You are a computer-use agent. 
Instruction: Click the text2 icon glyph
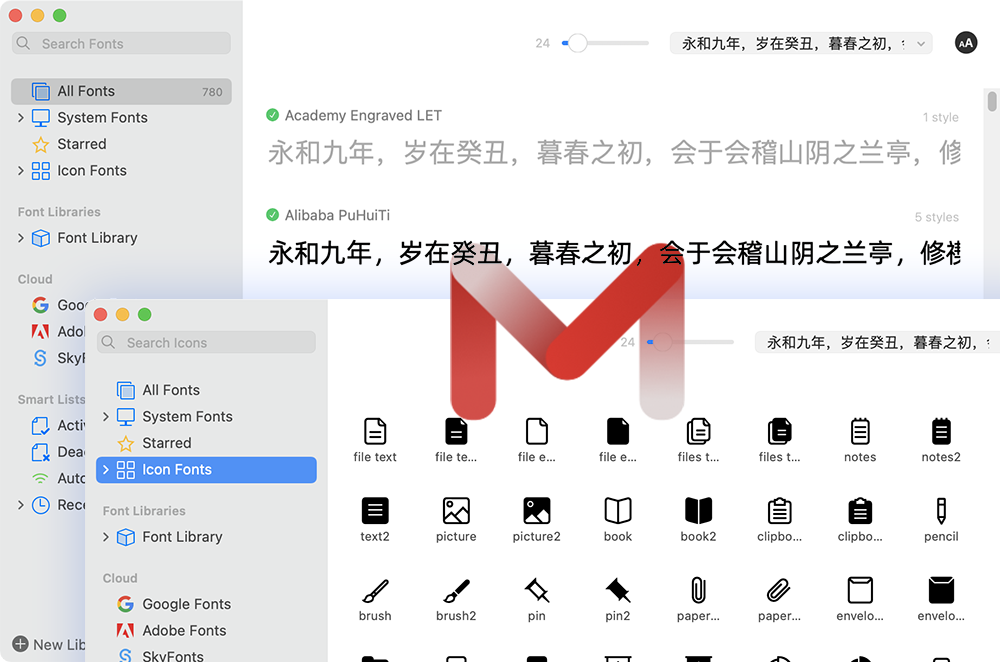(375, 511)
